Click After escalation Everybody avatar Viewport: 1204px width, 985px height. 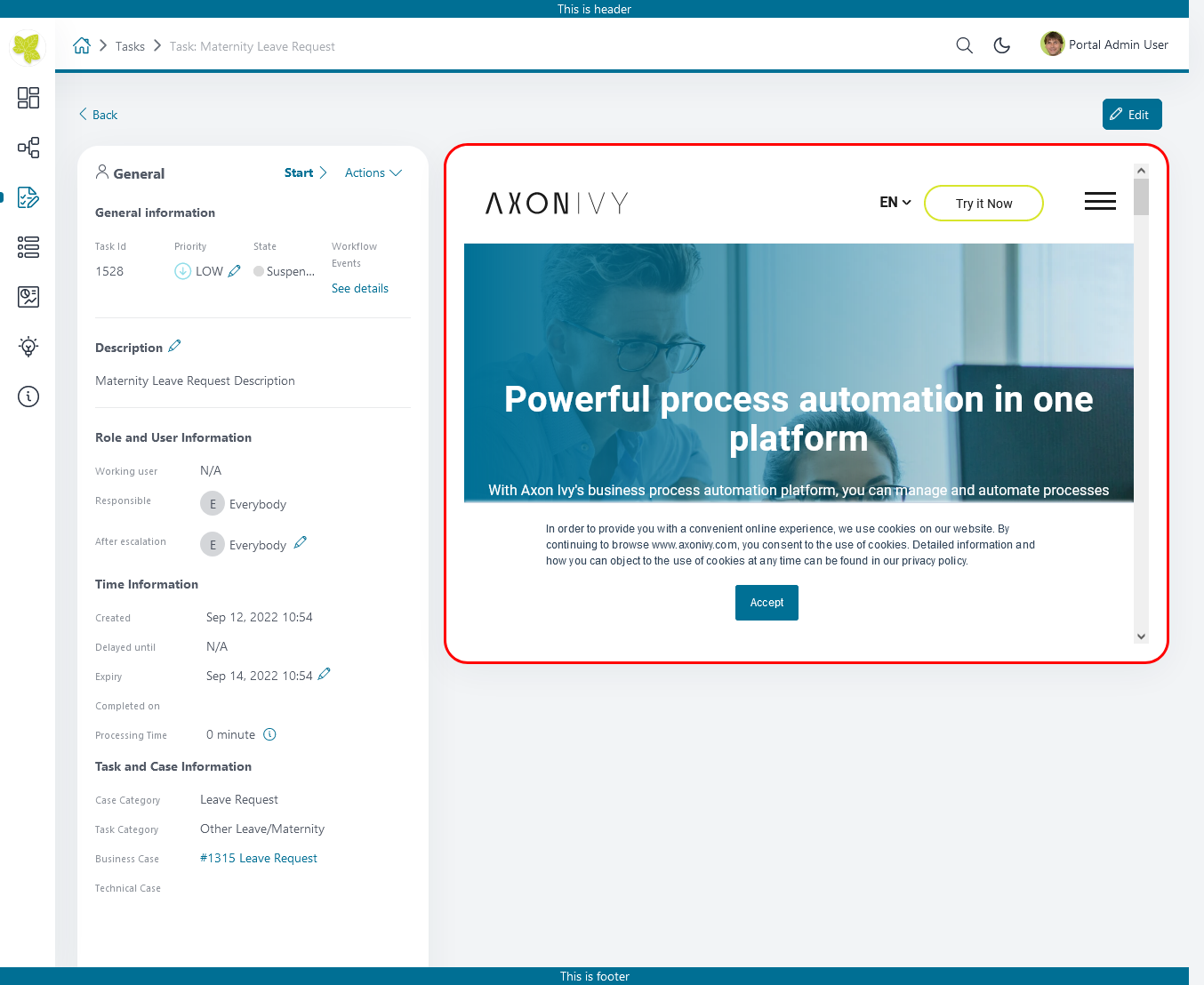213,544
